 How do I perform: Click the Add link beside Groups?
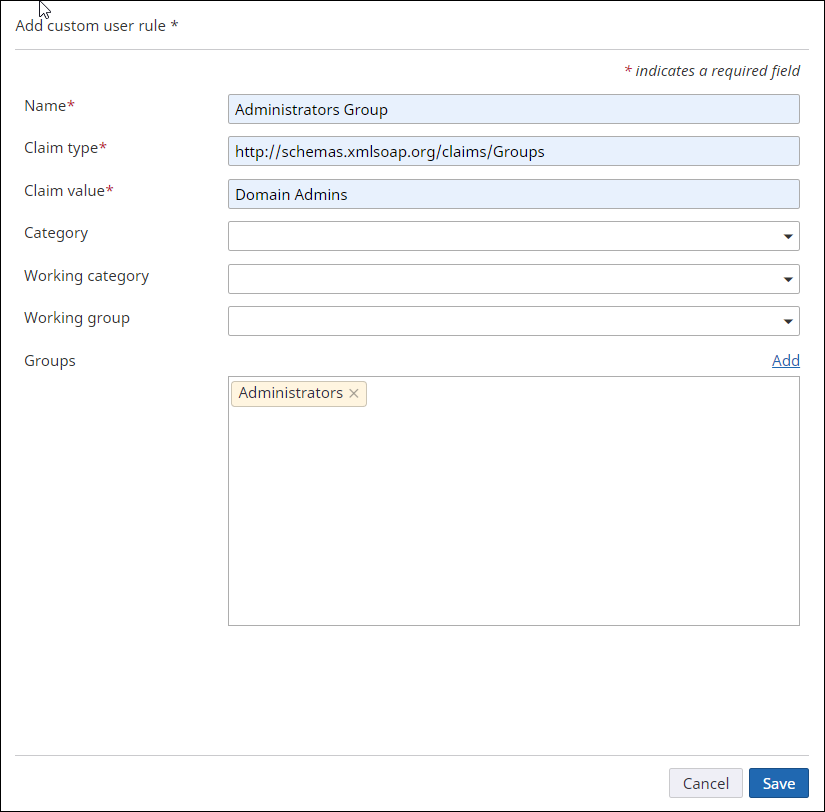pos(786,360)
